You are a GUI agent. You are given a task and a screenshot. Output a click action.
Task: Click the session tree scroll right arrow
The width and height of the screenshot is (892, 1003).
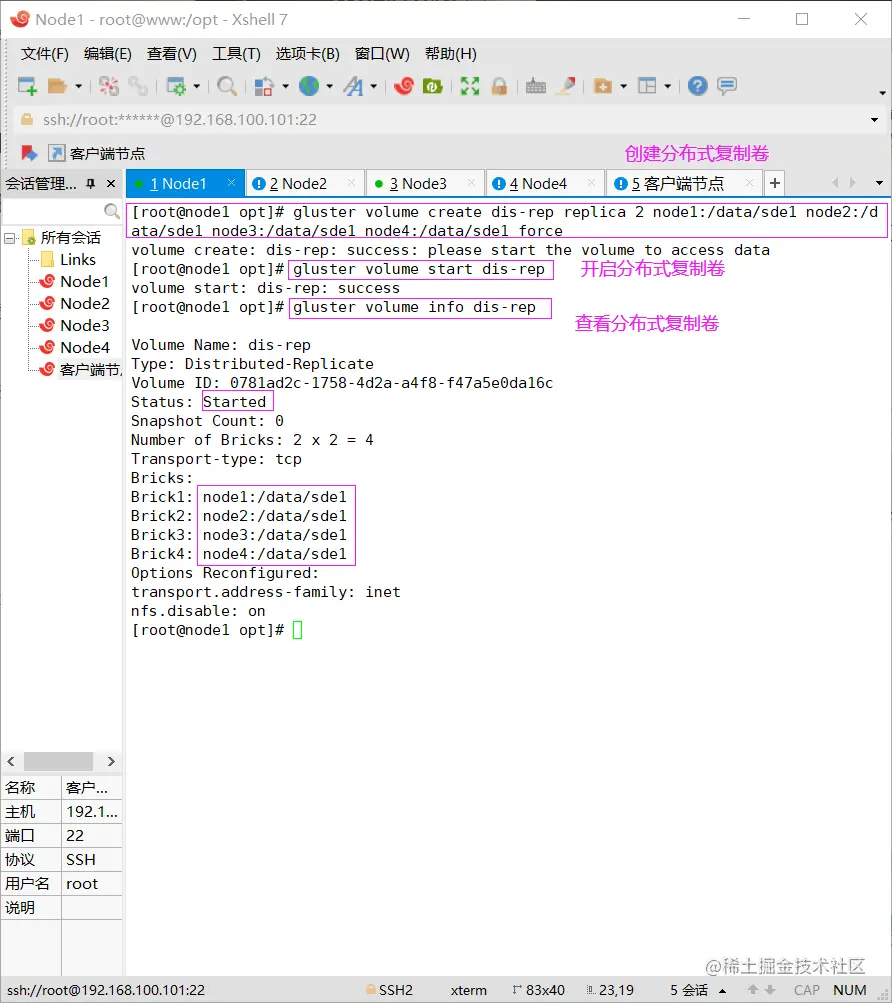[111, 761]
